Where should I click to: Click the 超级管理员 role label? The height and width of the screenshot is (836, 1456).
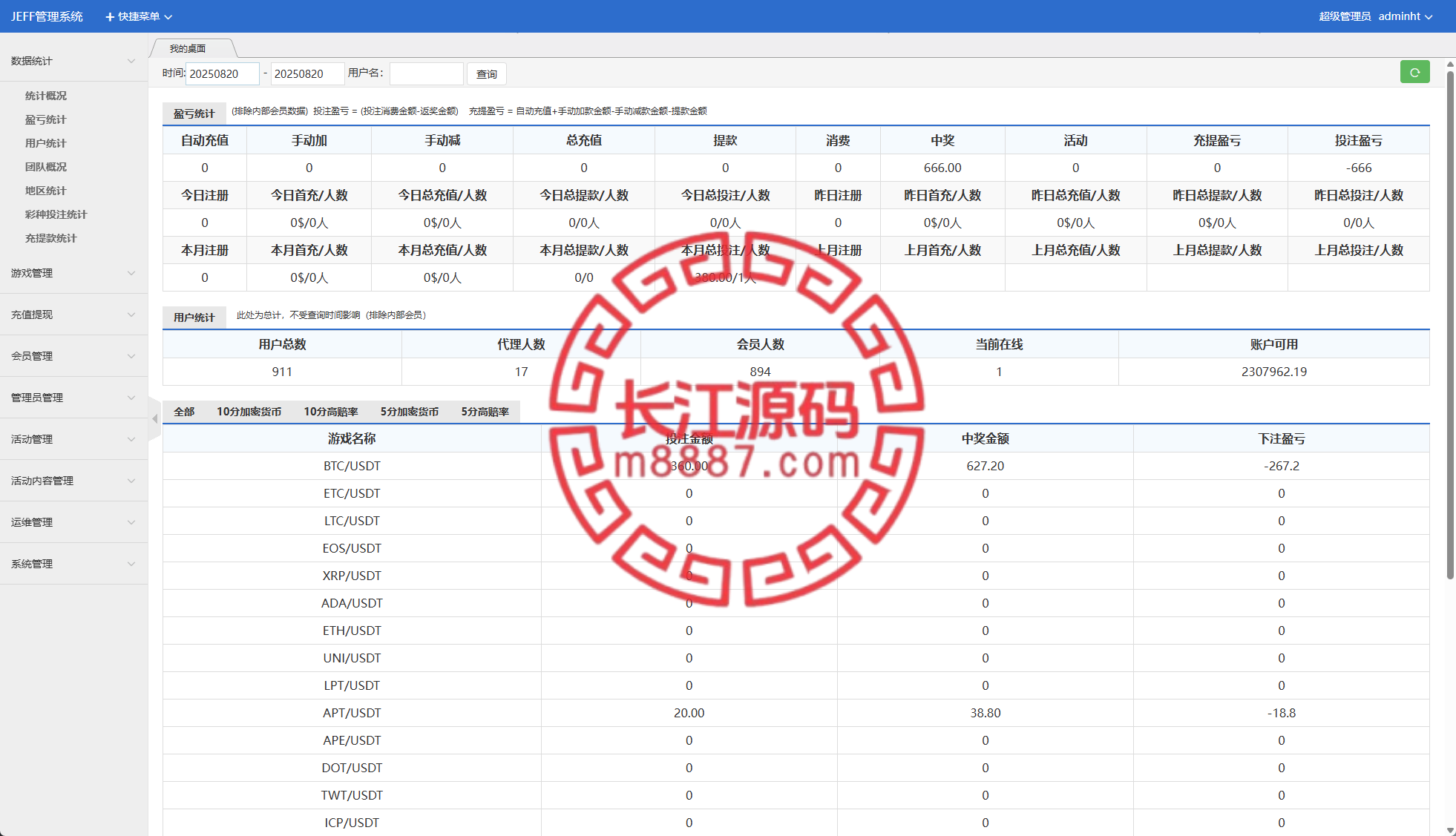tap(1345, 16)
